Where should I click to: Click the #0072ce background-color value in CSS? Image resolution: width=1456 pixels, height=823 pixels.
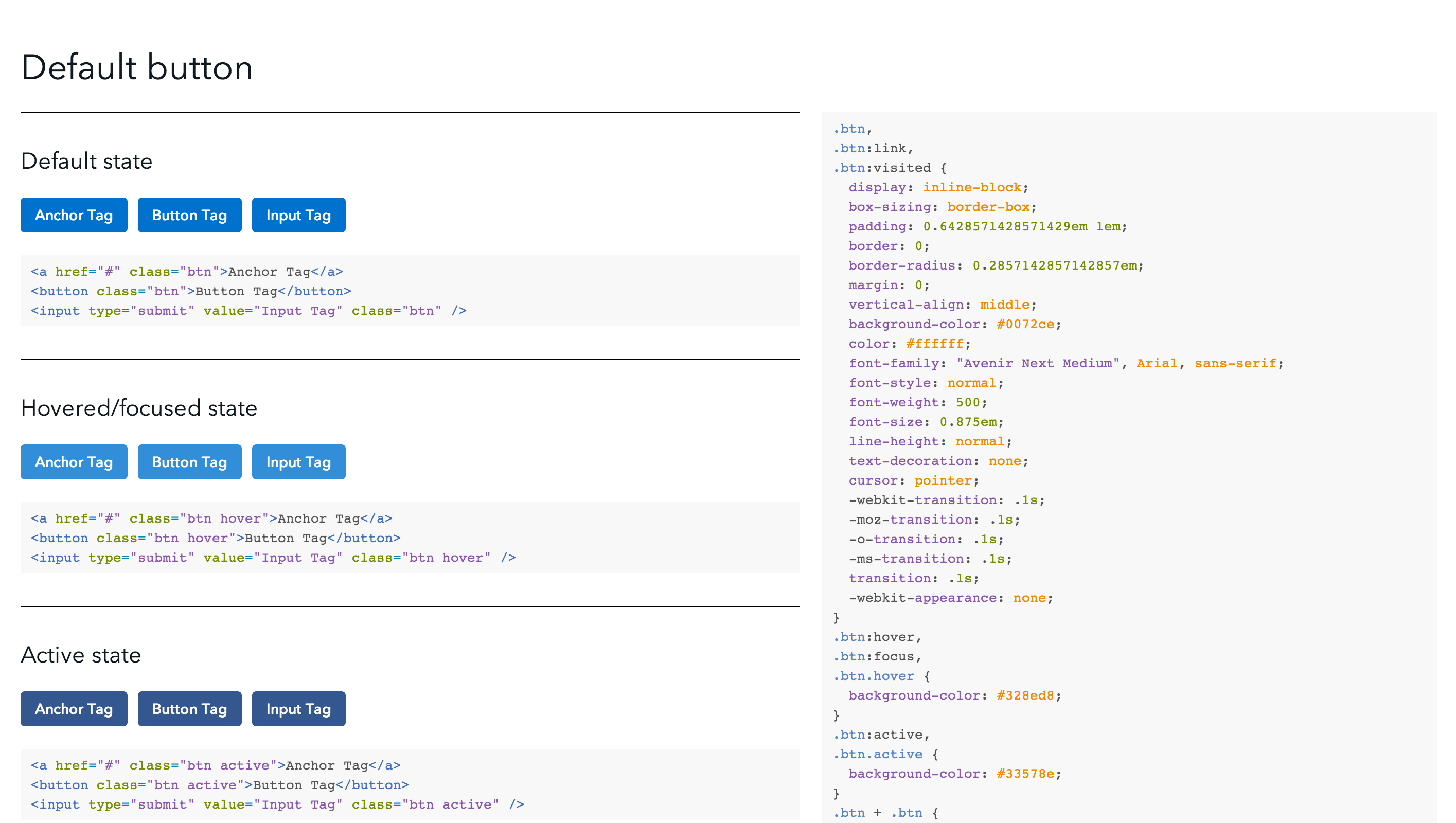(1025, 325)
